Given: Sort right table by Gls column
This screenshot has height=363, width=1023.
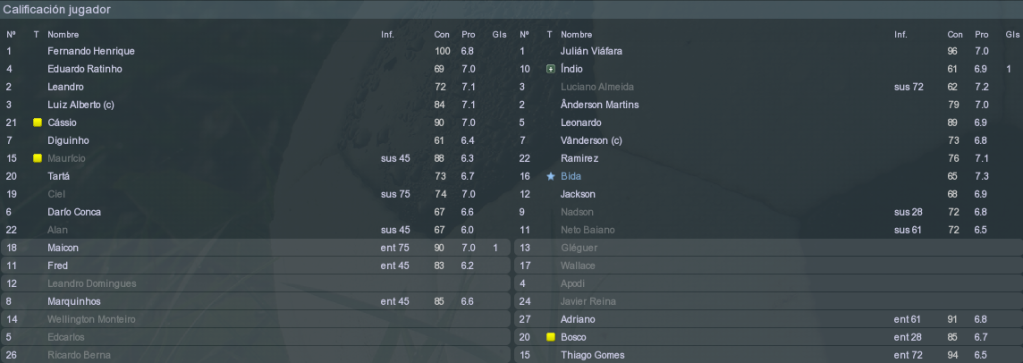Looking at the screenshot, I should click(1013, 35).
